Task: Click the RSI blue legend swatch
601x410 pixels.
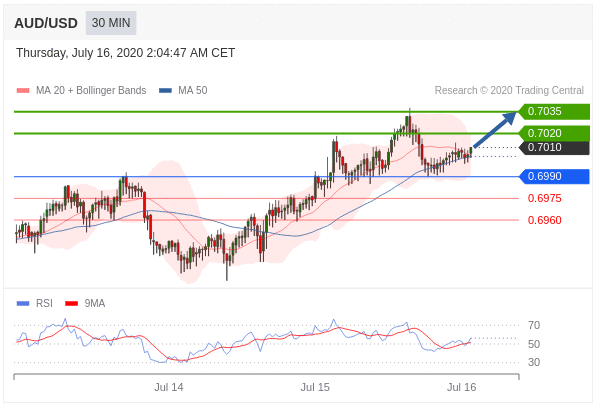Action: (23, 304)
